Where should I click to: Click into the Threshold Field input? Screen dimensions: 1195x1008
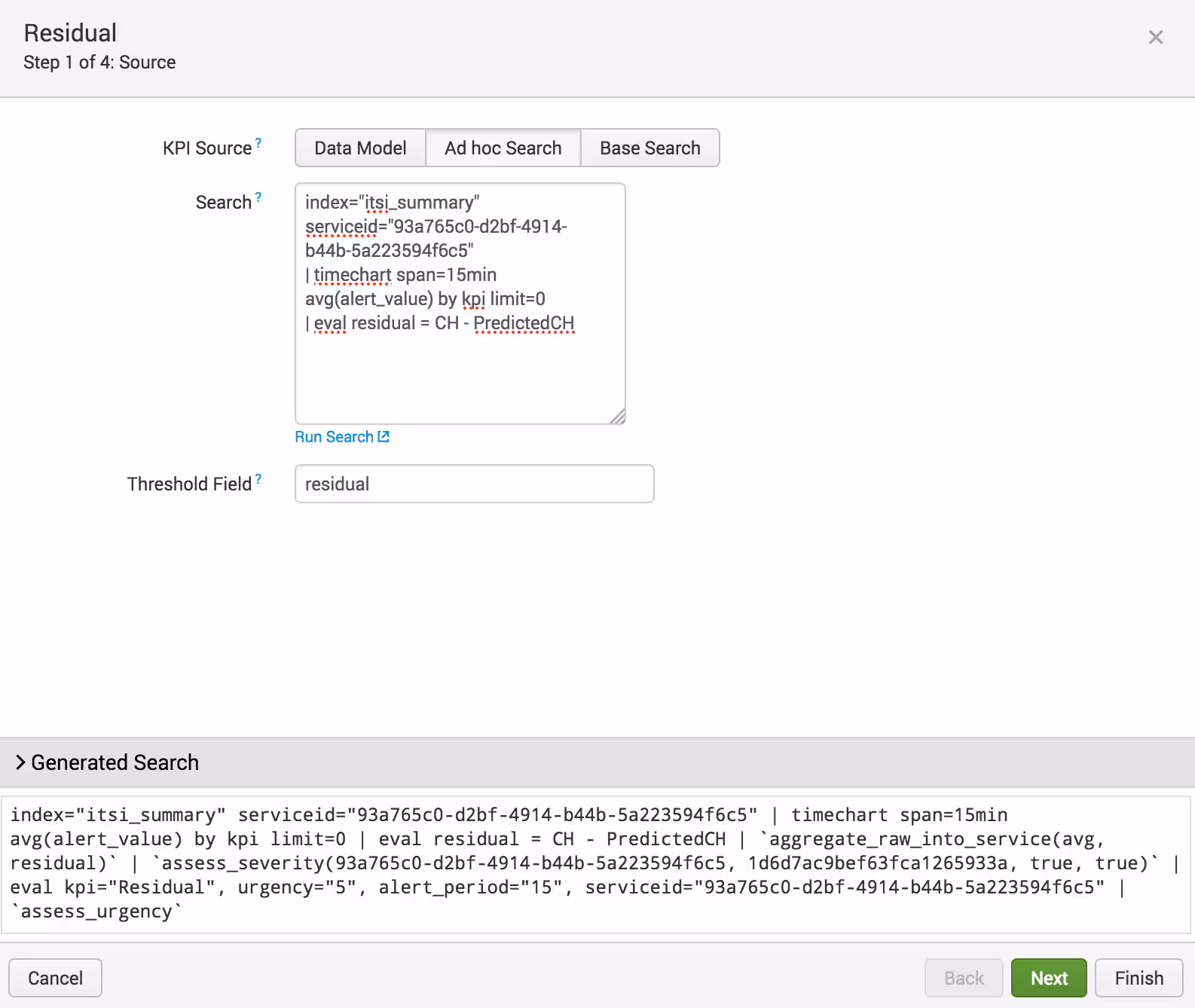474,484
